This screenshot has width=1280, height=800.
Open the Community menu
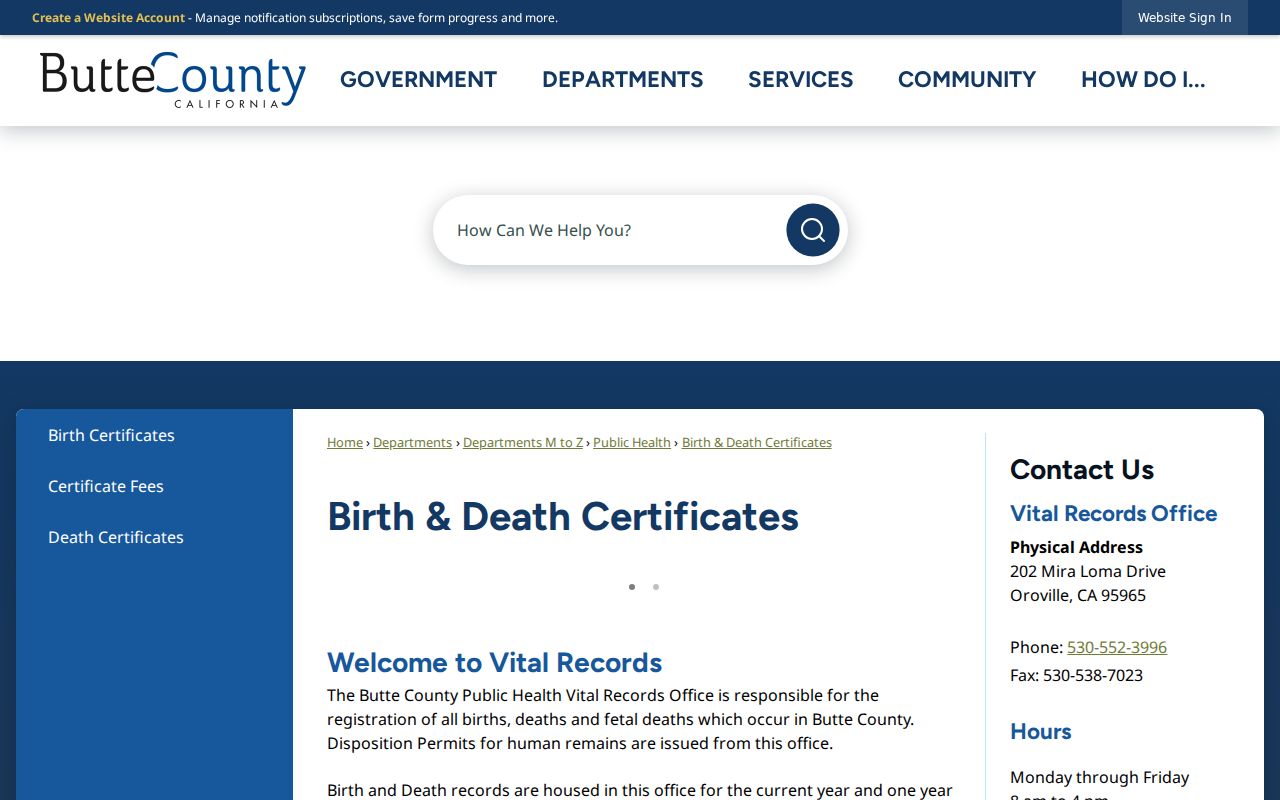tap(967, 80)
